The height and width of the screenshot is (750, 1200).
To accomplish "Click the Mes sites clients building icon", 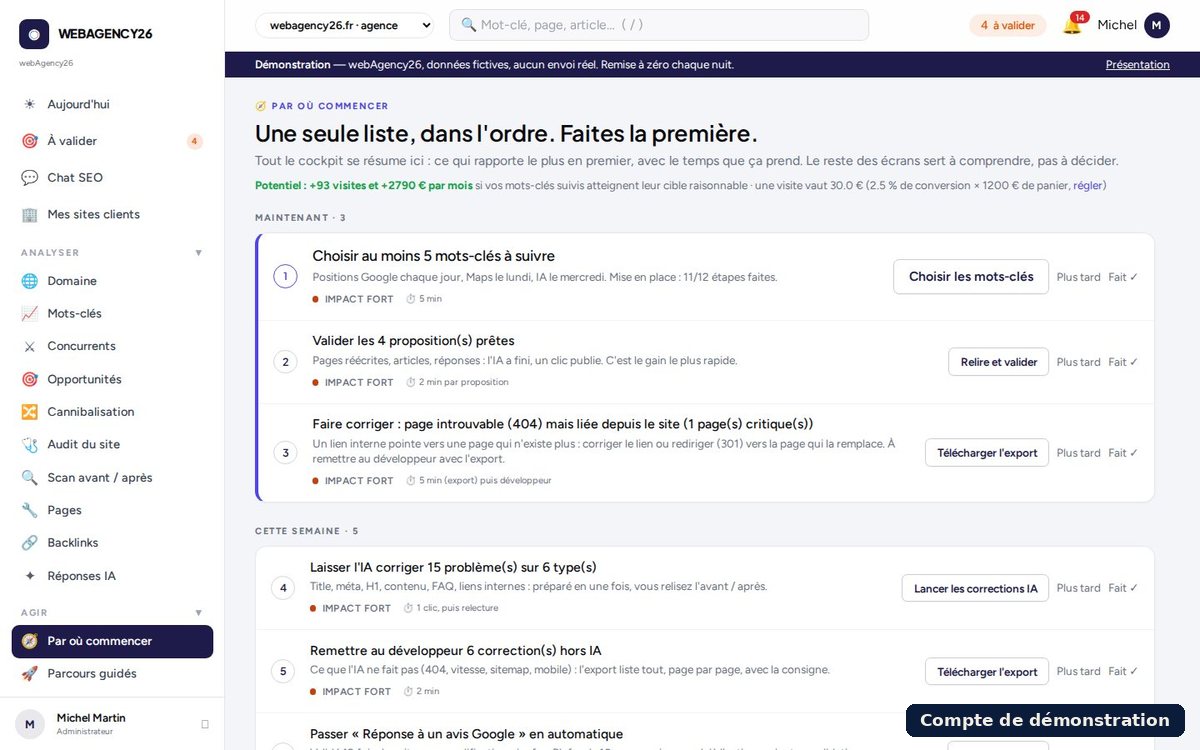I will [29, 214].
